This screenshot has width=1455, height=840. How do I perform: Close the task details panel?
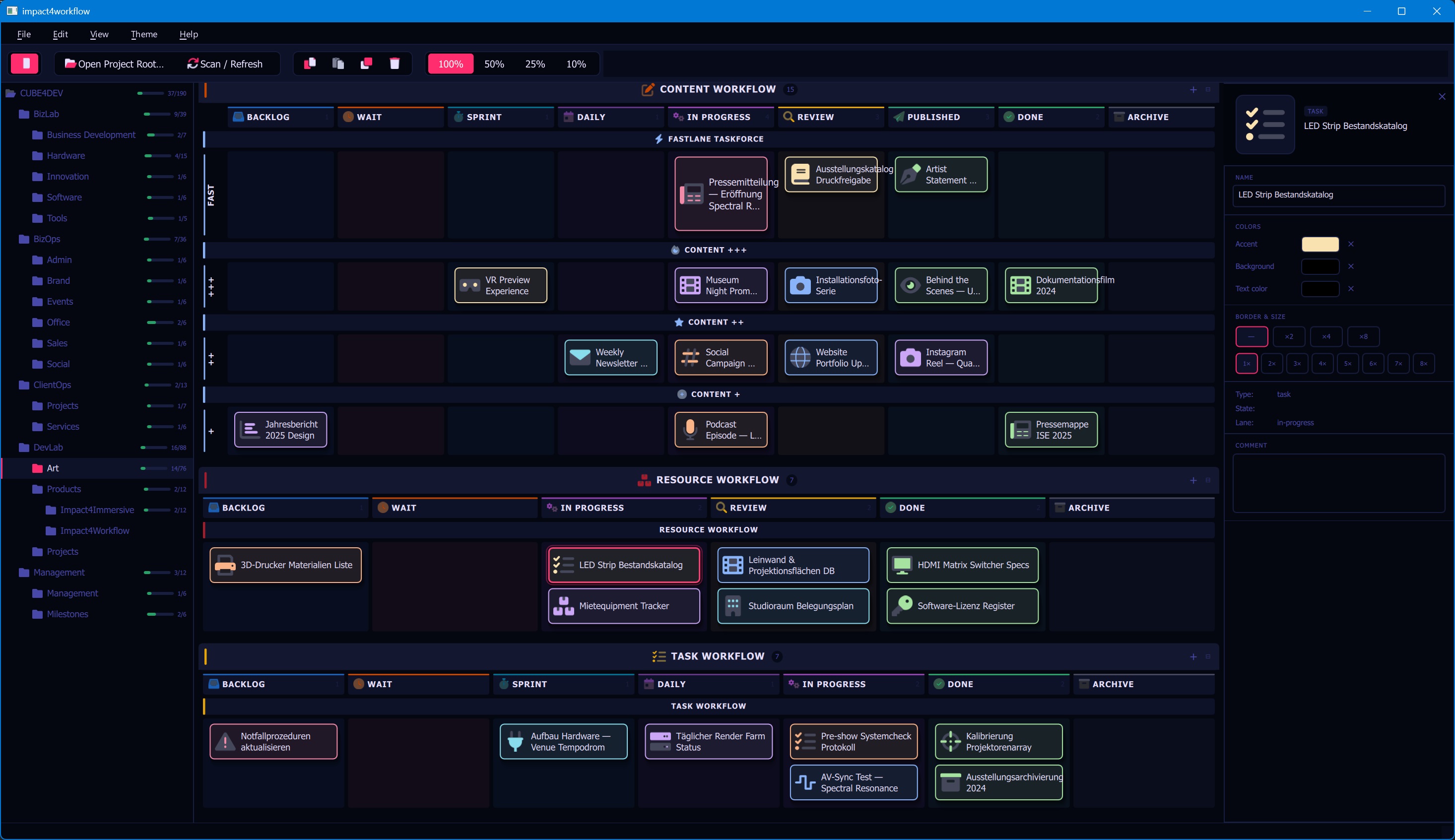coord(1442,96)
